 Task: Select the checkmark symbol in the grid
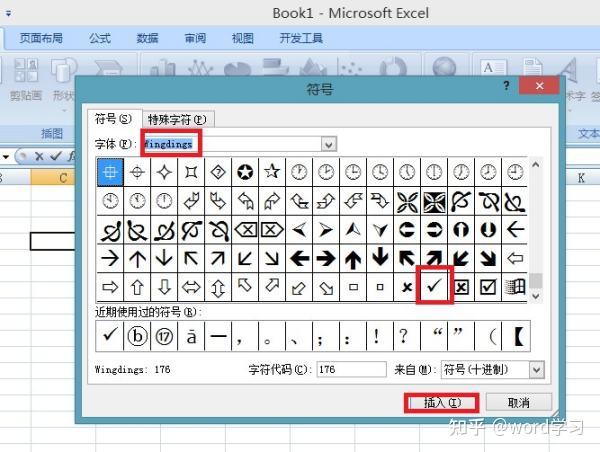pyautogui.click(x=434, y=286)
